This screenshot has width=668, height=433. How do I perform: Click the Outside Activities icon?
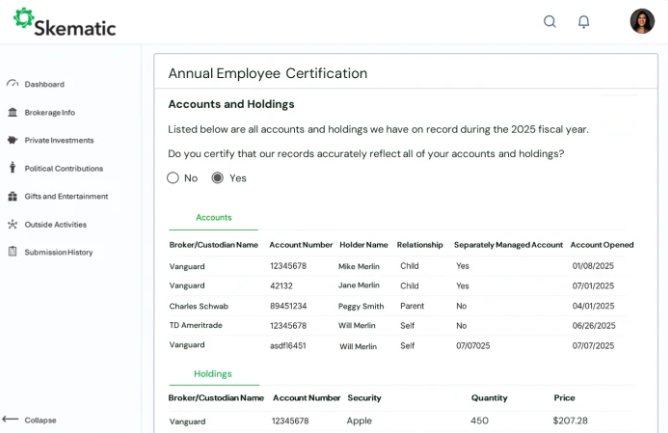12,224
